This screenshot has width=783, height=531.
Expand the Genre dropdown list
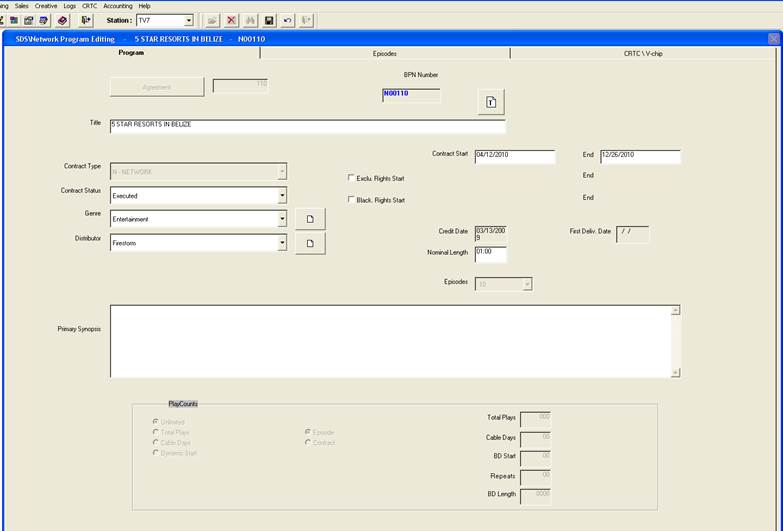(282, 219)
